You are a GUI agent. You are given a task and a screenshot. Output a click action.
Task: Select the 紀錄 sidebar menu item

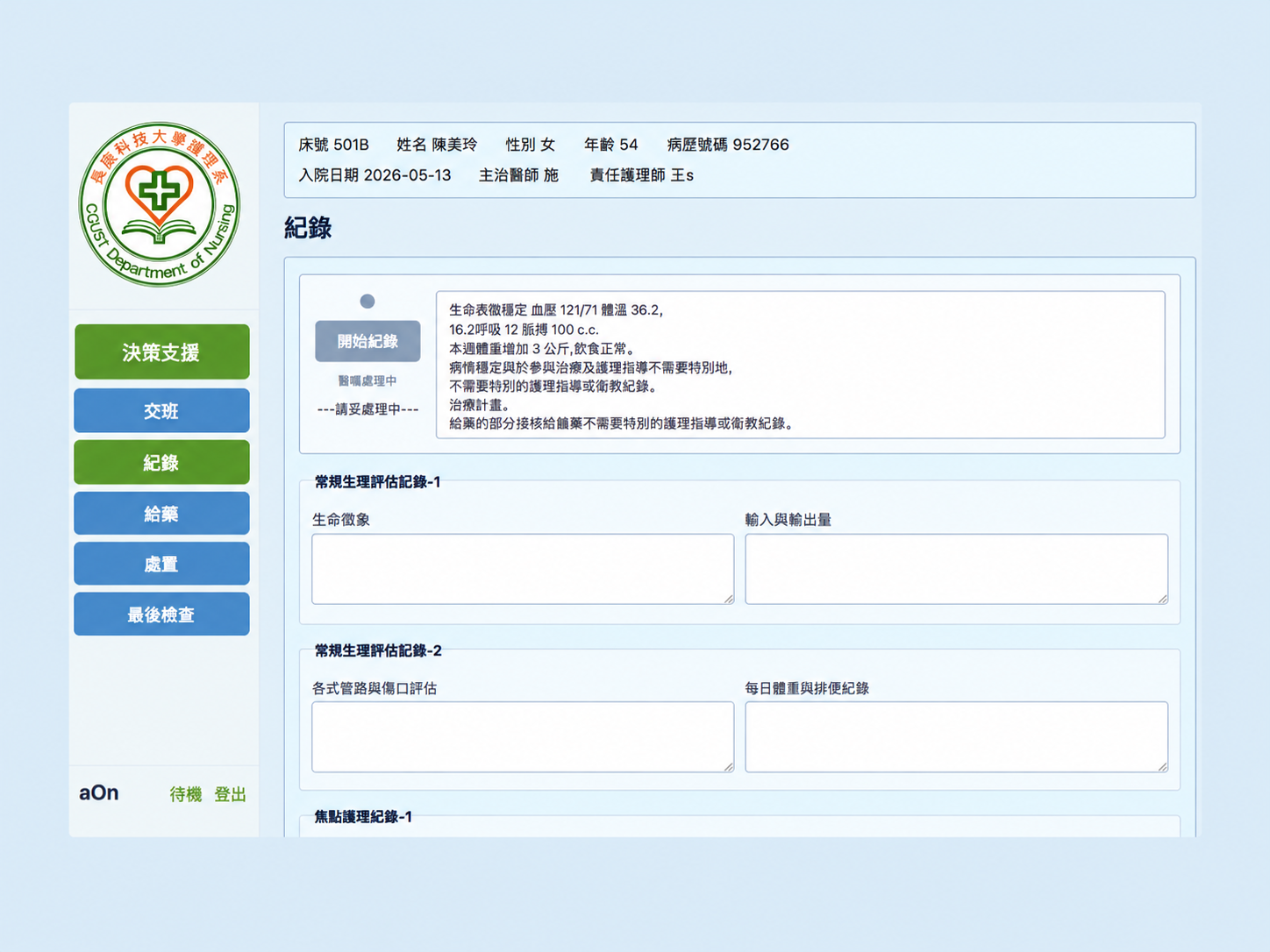tap(162, 462)
